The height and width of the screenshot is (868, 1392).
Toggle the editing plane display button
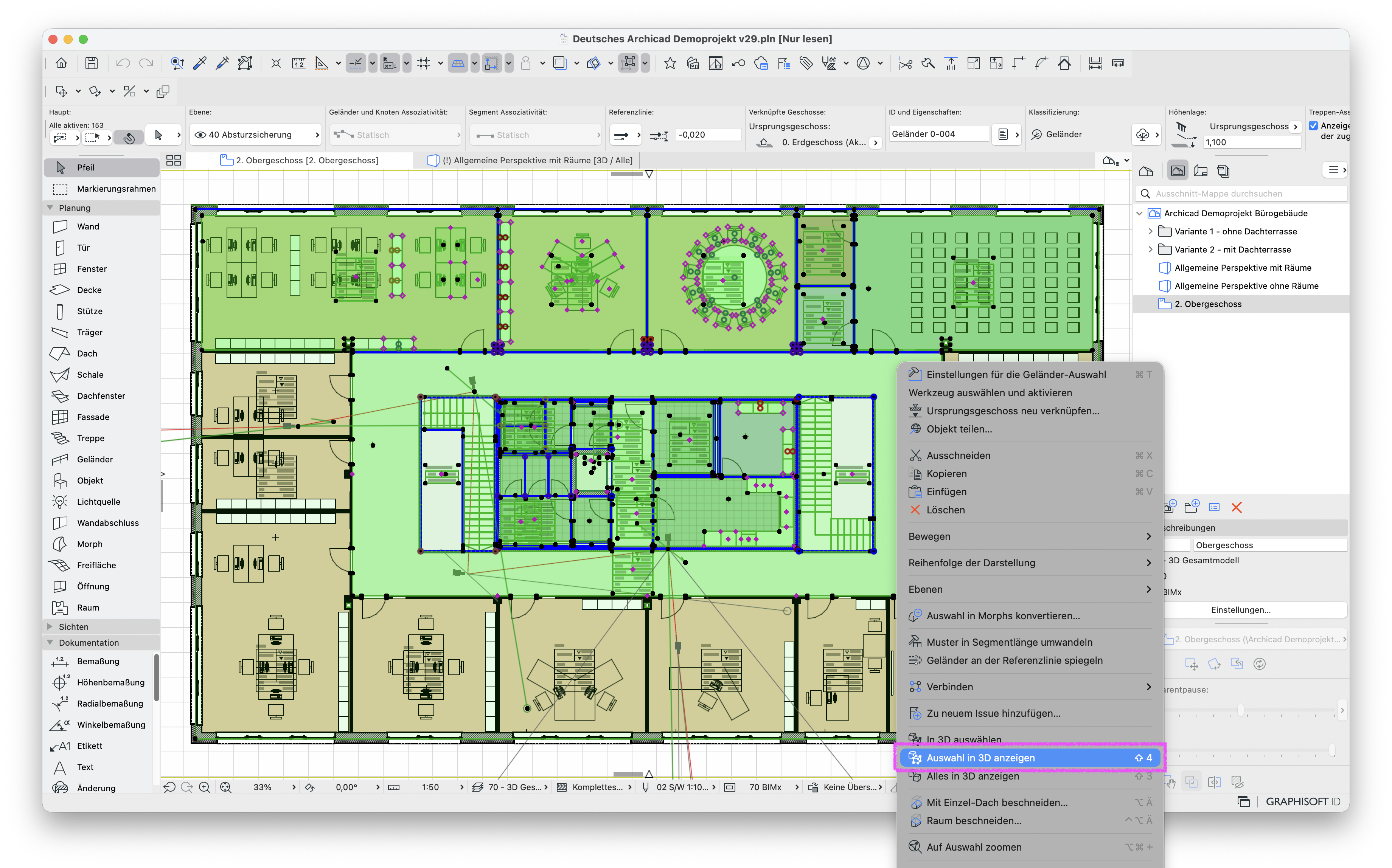(458, 63)
